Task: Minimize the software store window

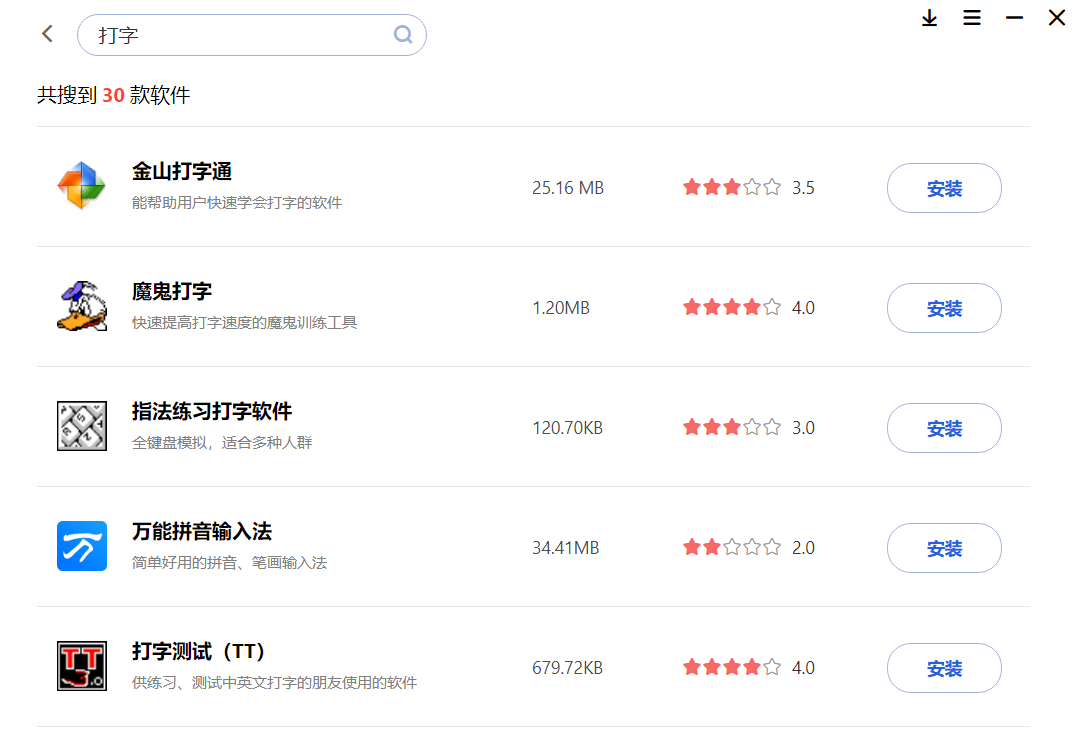Action: [x=1014, y=18]
